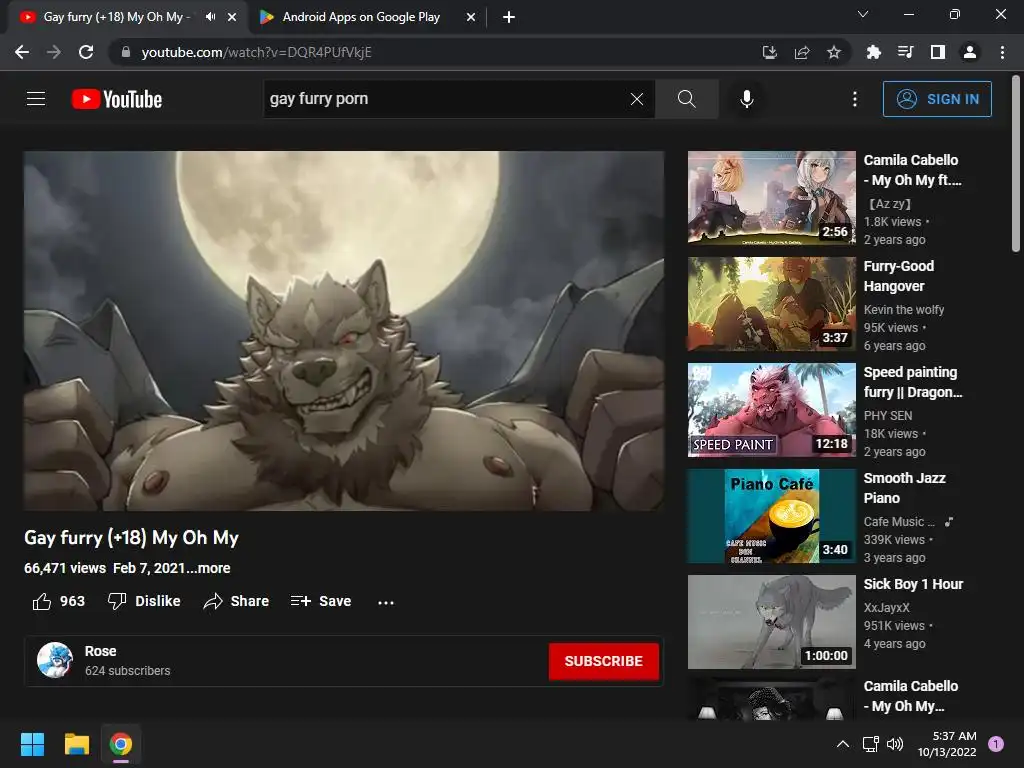Open Rose channel avatar

click(55, 660)
